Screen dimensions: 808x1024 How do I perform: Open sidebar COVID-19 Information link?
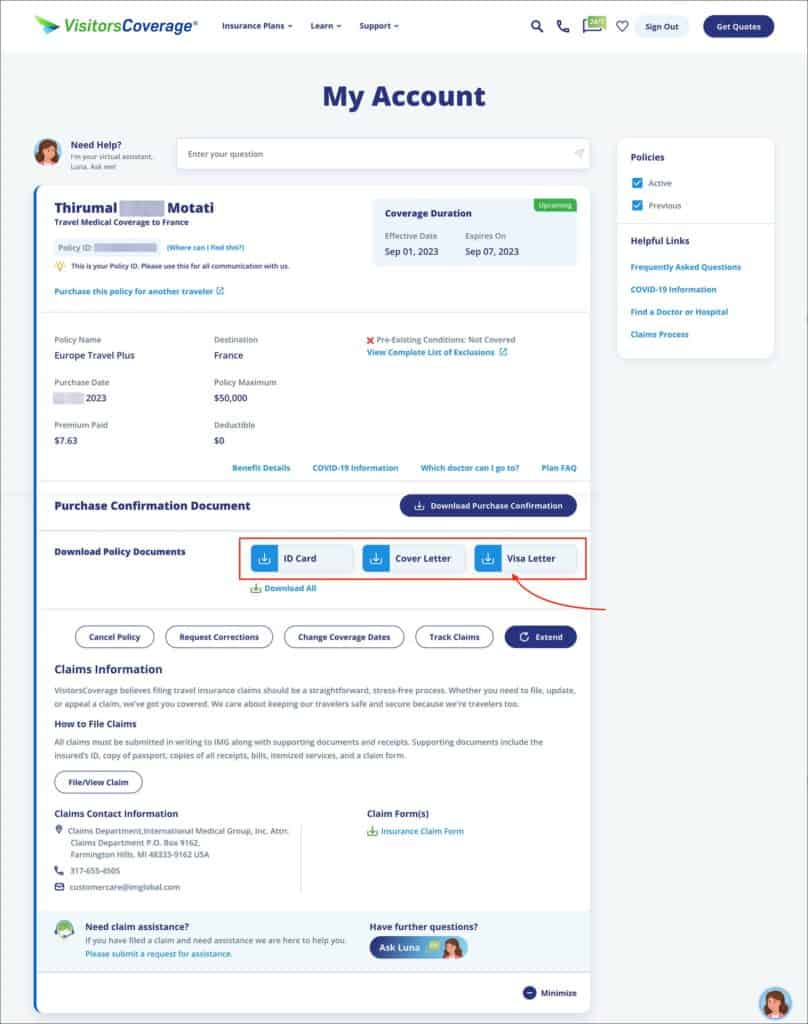(x=673, y=289)
